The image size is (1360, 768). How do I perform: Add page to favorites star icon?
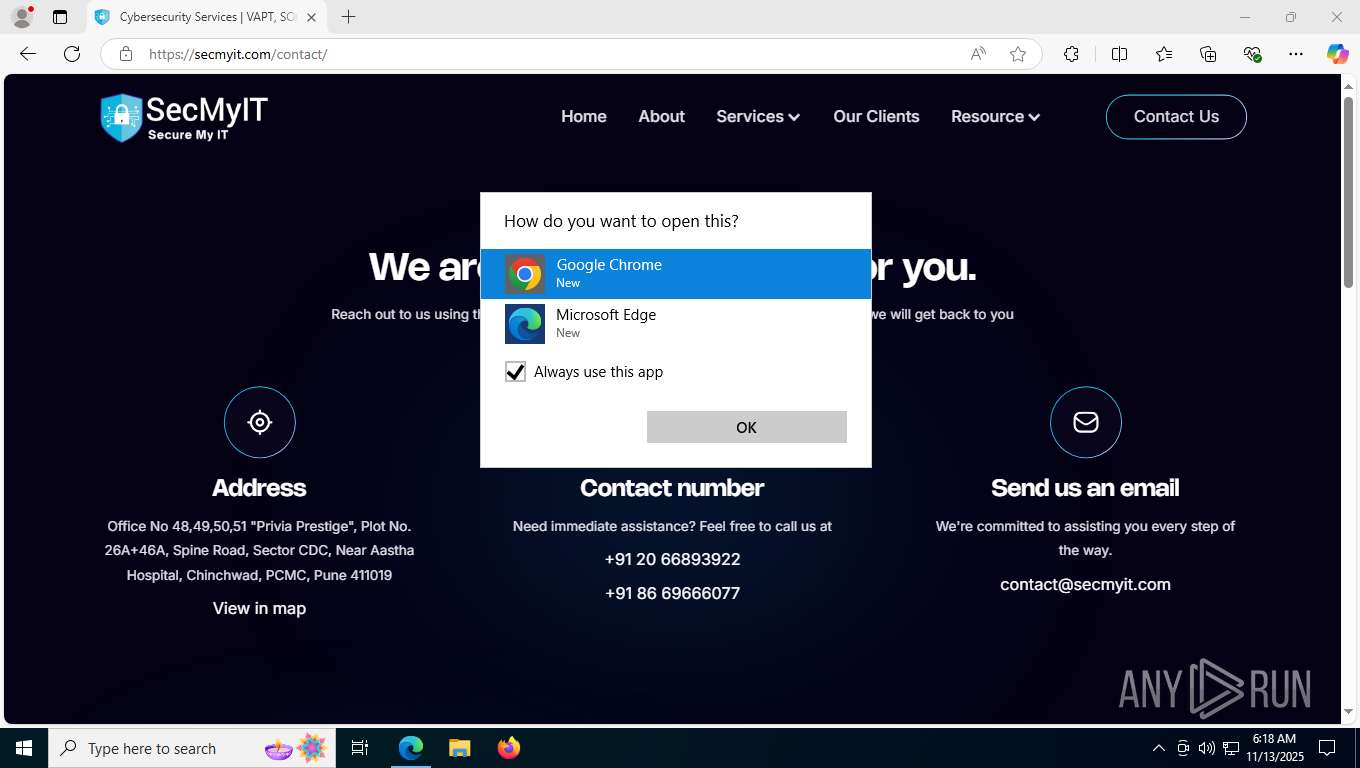pyautogui.click(x=1018, y=54)
